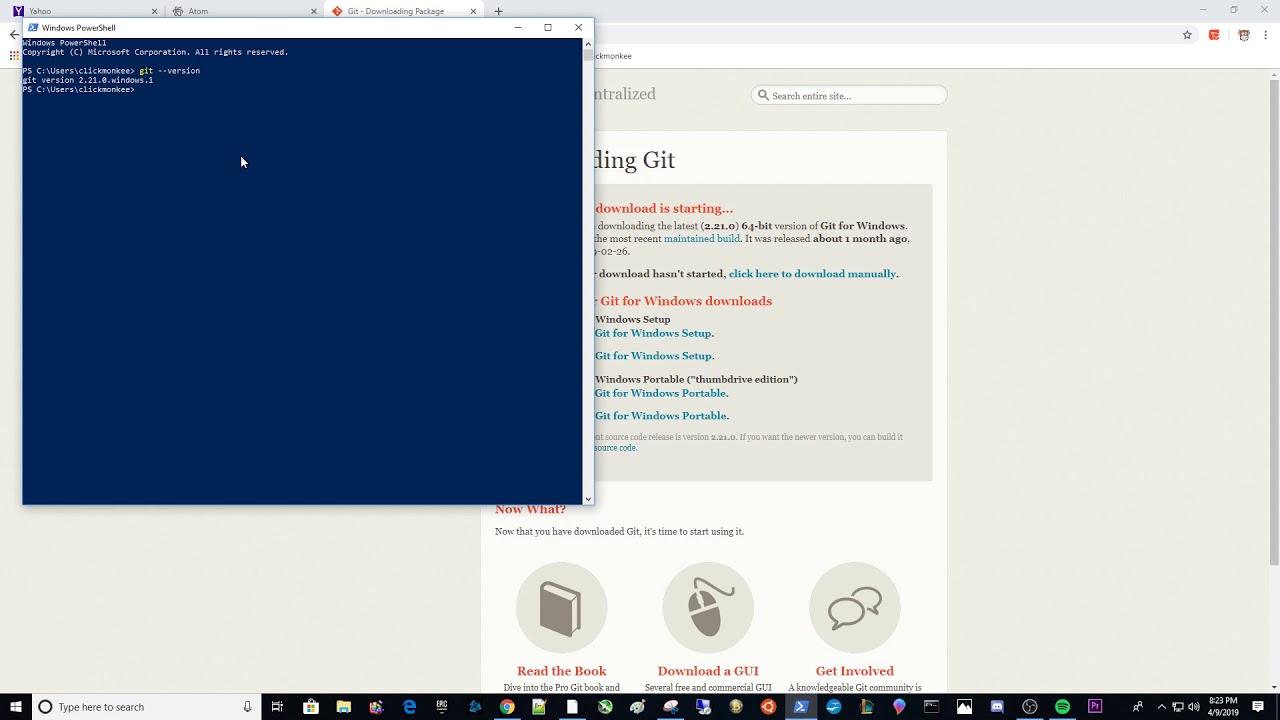
Task: Click the Cortana microphone icon
Action: tap(247, 707)
